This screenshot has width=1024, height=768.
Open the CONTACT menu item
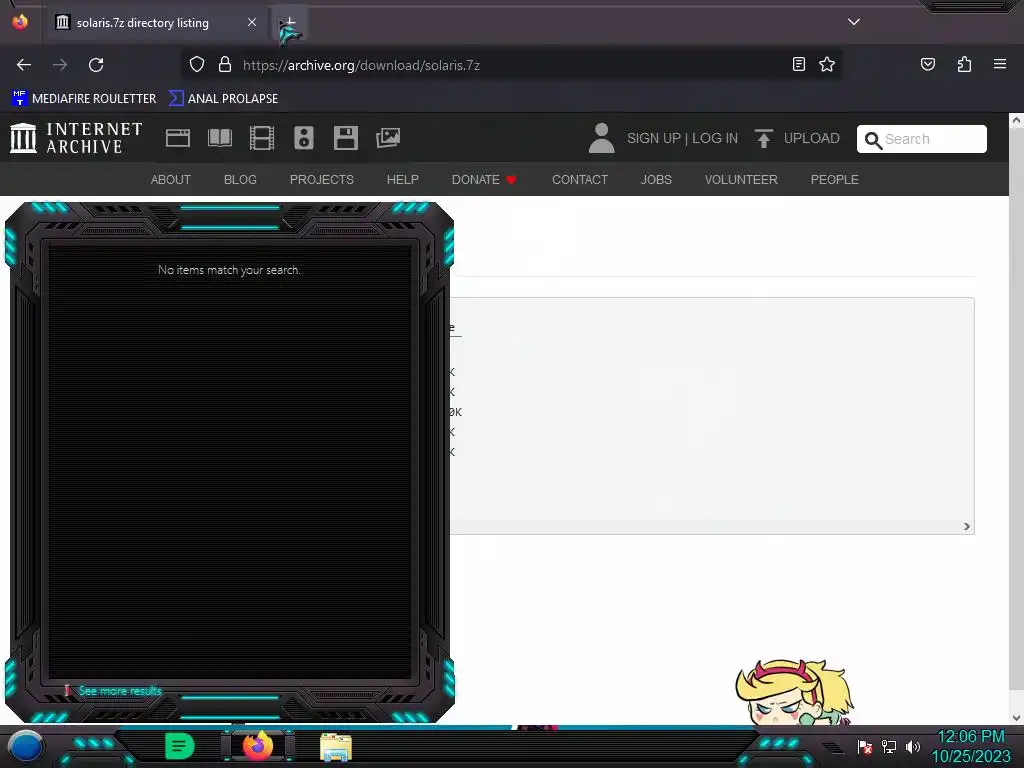coord(580,180)
